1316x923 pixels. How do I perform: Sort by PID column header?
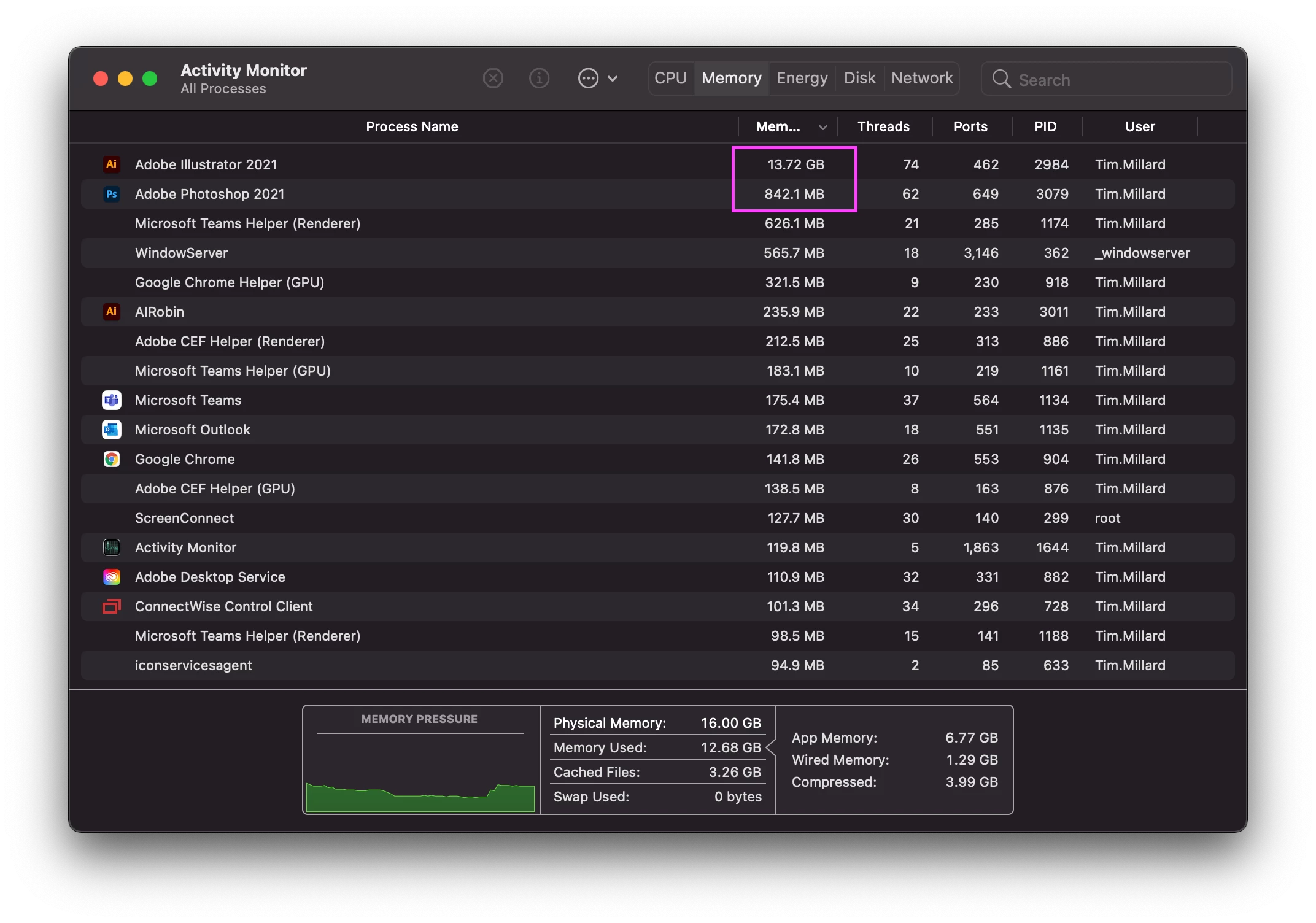(1045, 127)
